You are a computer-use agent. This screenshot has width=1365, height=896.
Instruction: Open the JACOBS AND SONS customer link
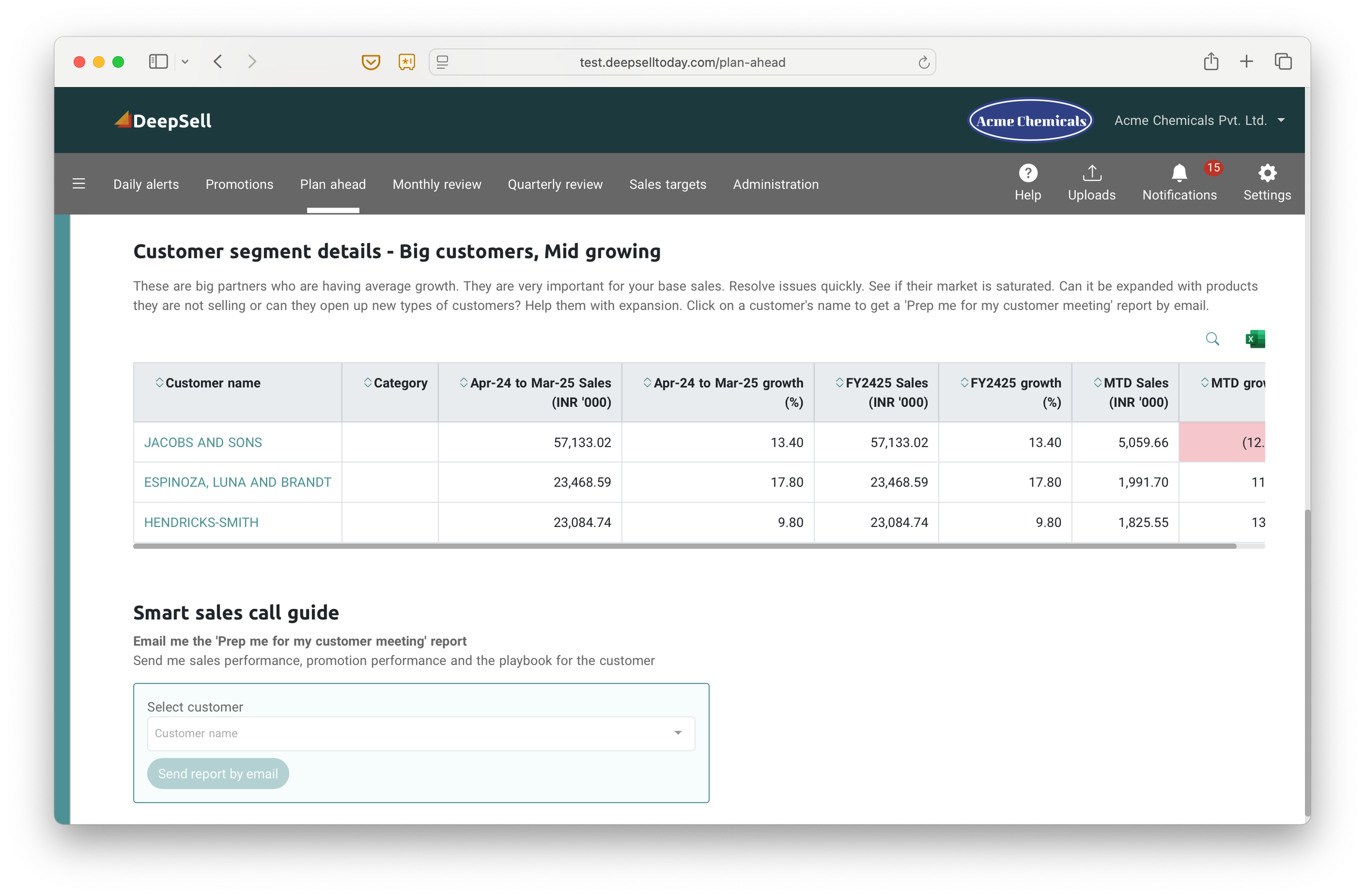[x=203, y=442]
